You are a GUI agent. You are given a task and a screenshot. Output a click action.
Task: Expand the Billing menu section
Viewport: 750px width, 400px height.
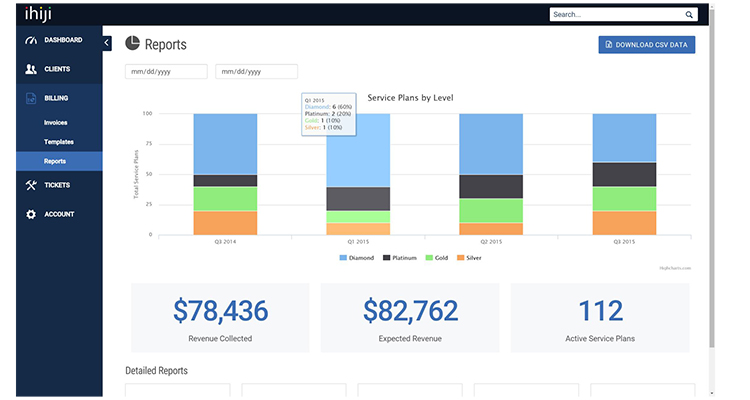click(x=59, y=98)
